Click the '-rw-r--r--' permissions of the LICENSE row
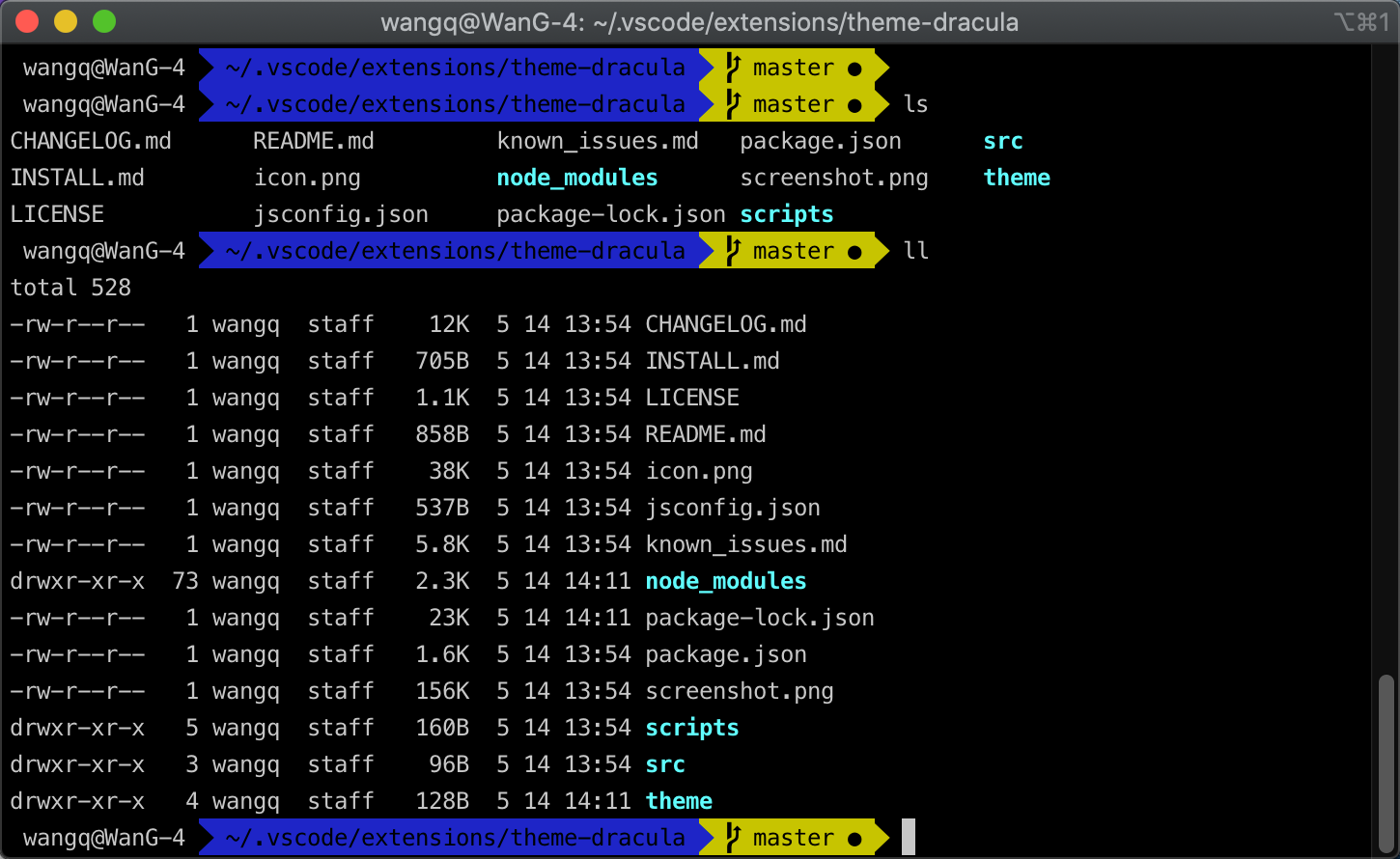The width and height of the screenshot is (1400, 859). tap(77, 398)
